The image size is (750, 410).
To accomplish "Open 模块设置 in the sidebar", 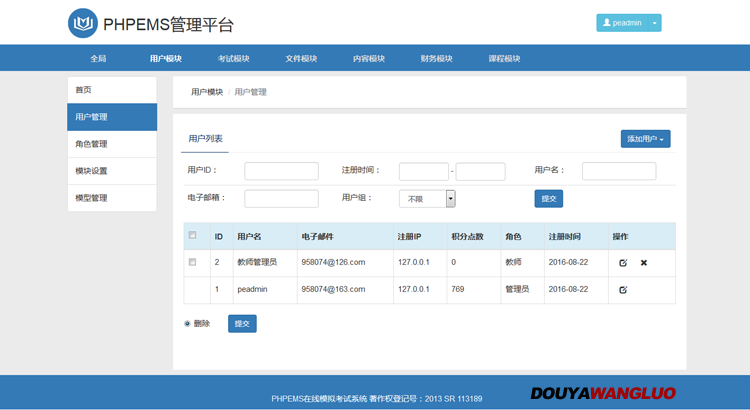I will [112, 171].
